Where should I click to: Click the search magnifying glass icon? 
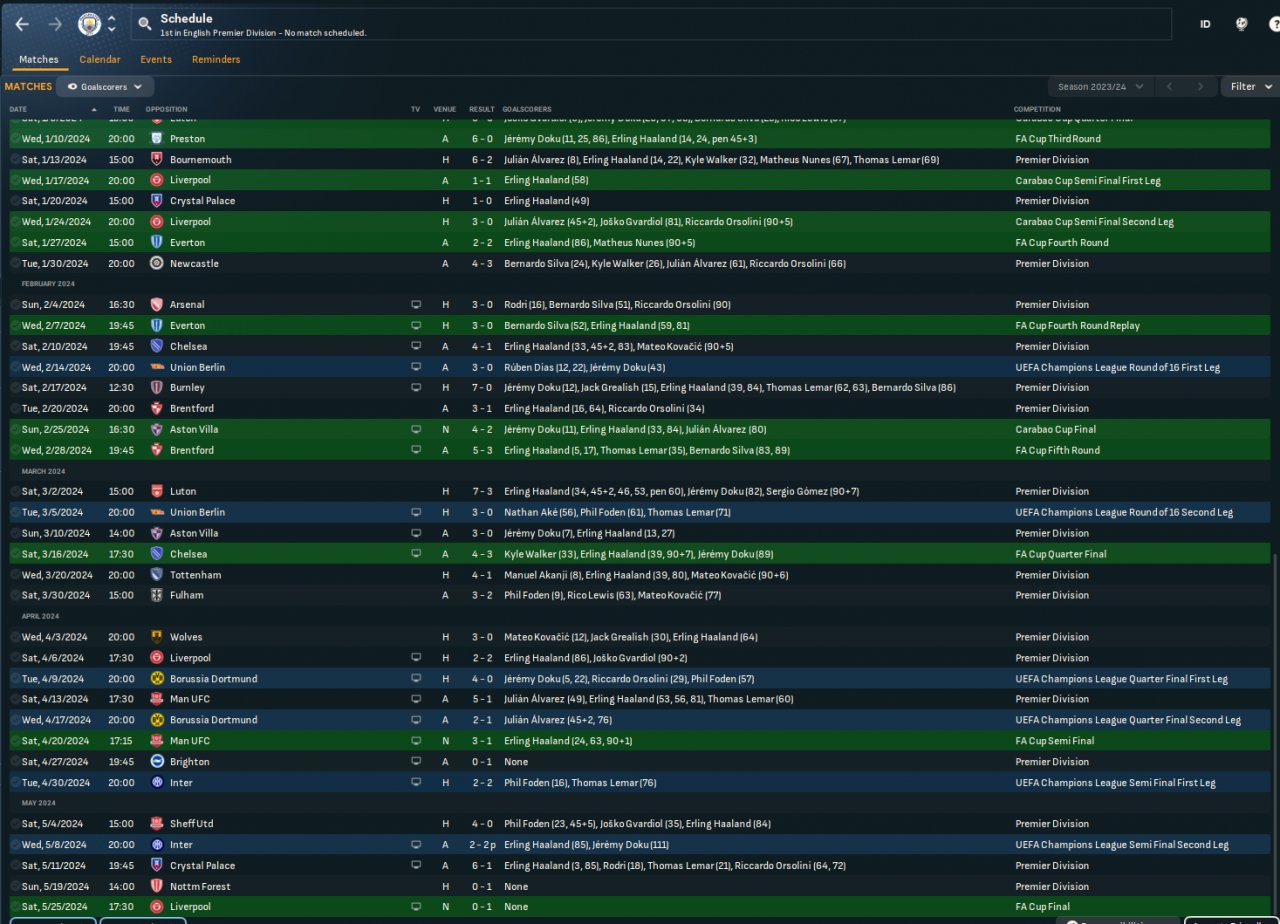(144, 24)
